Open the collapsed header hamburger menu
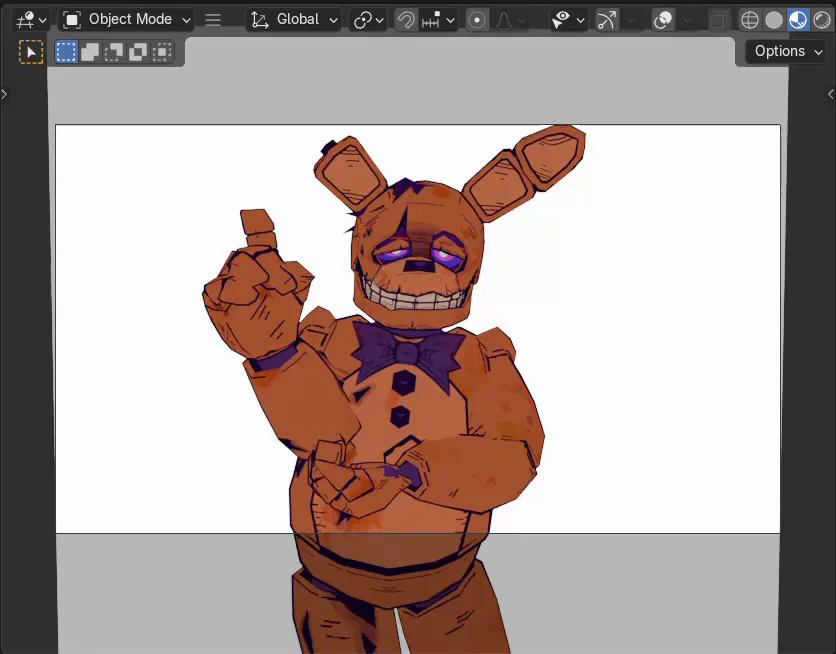 [x=213, y=20]
